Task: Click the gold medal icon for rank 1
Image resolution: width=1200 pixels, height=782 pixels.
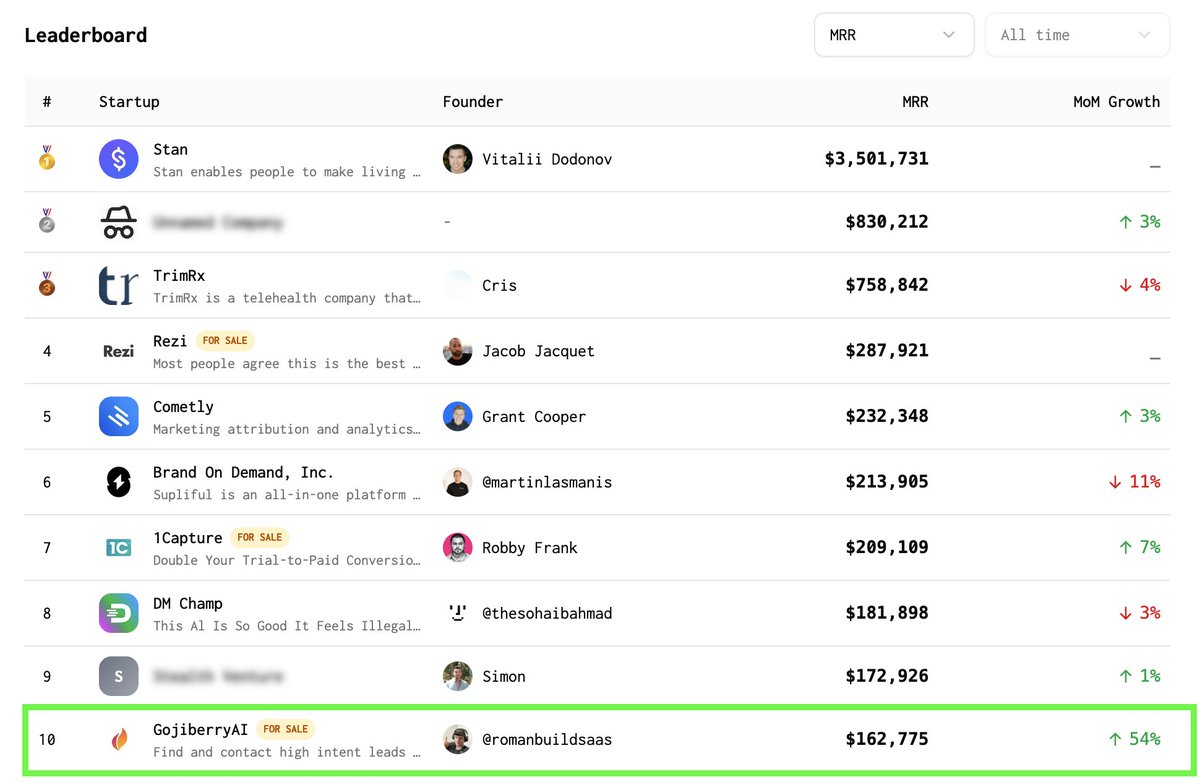Action: click(47, 158)
